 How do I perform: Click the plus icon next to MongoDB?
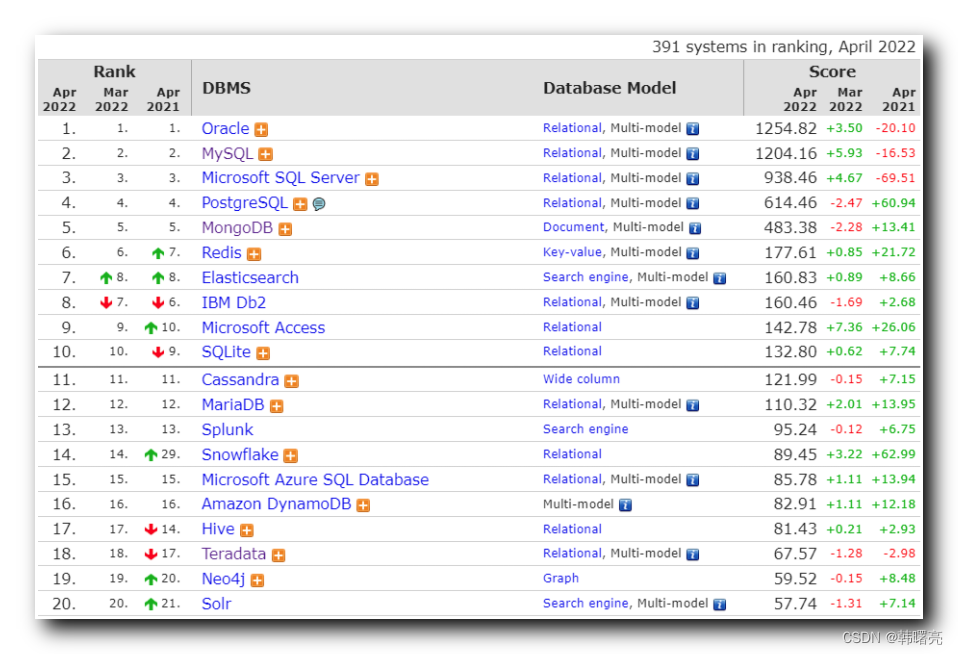(285, 229)
